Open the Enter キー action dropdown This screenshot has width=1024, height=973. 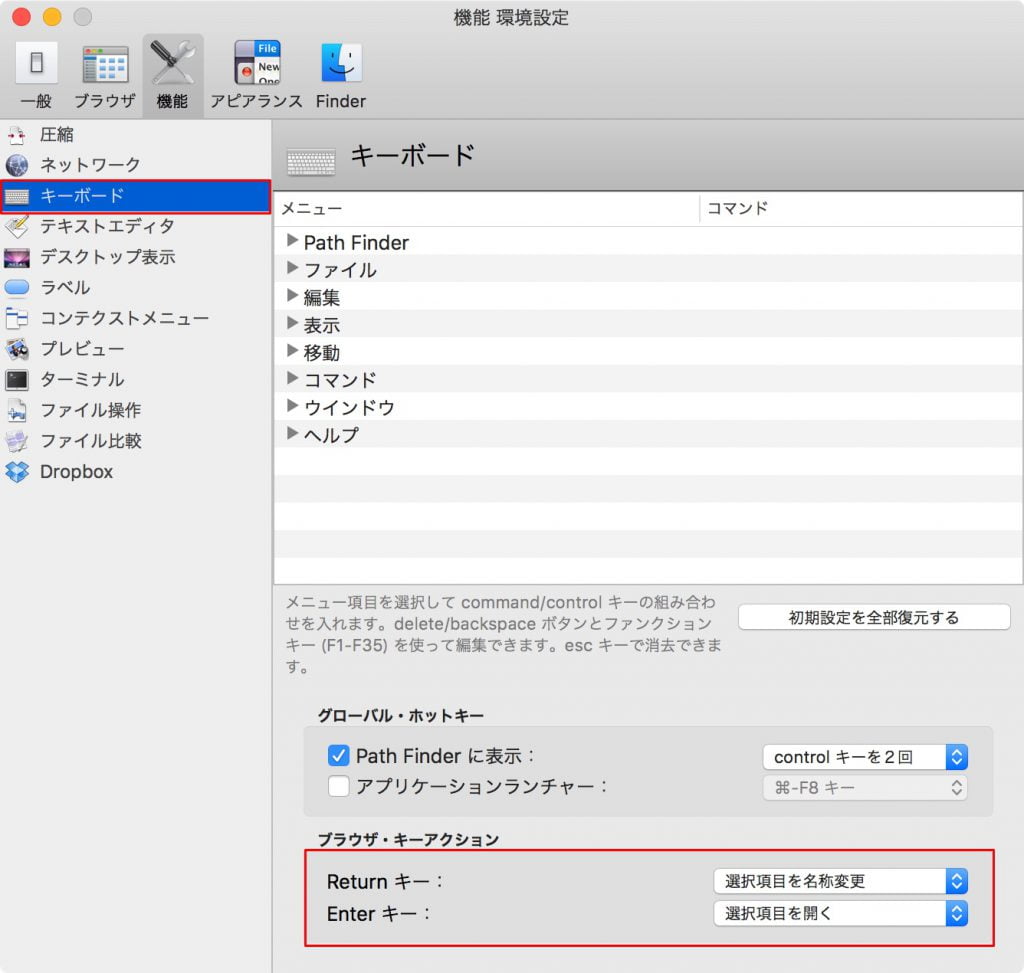click(840, 913)
